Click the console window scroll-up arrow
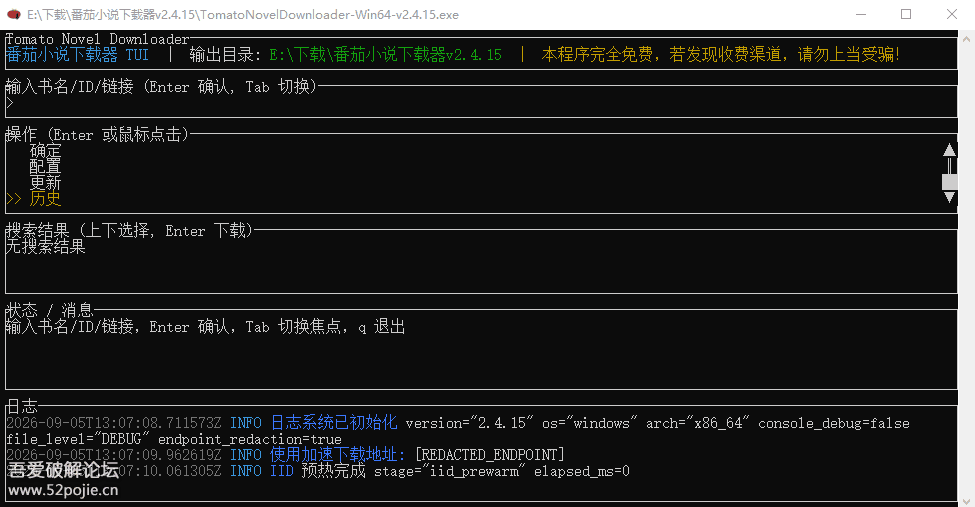Viewport: 975px width, 507px height. [966, 39]
